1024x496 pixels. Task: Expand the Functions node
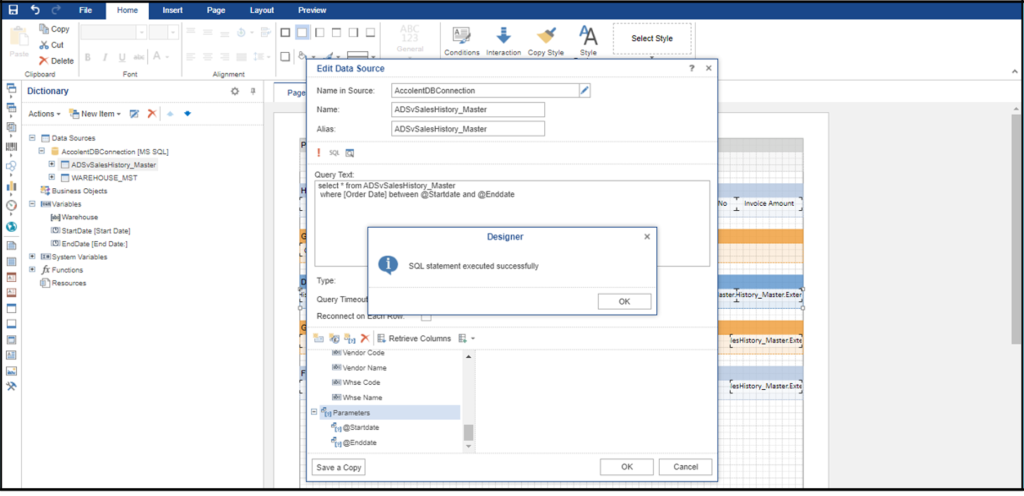pyautogui.click(x=32, y=270)
